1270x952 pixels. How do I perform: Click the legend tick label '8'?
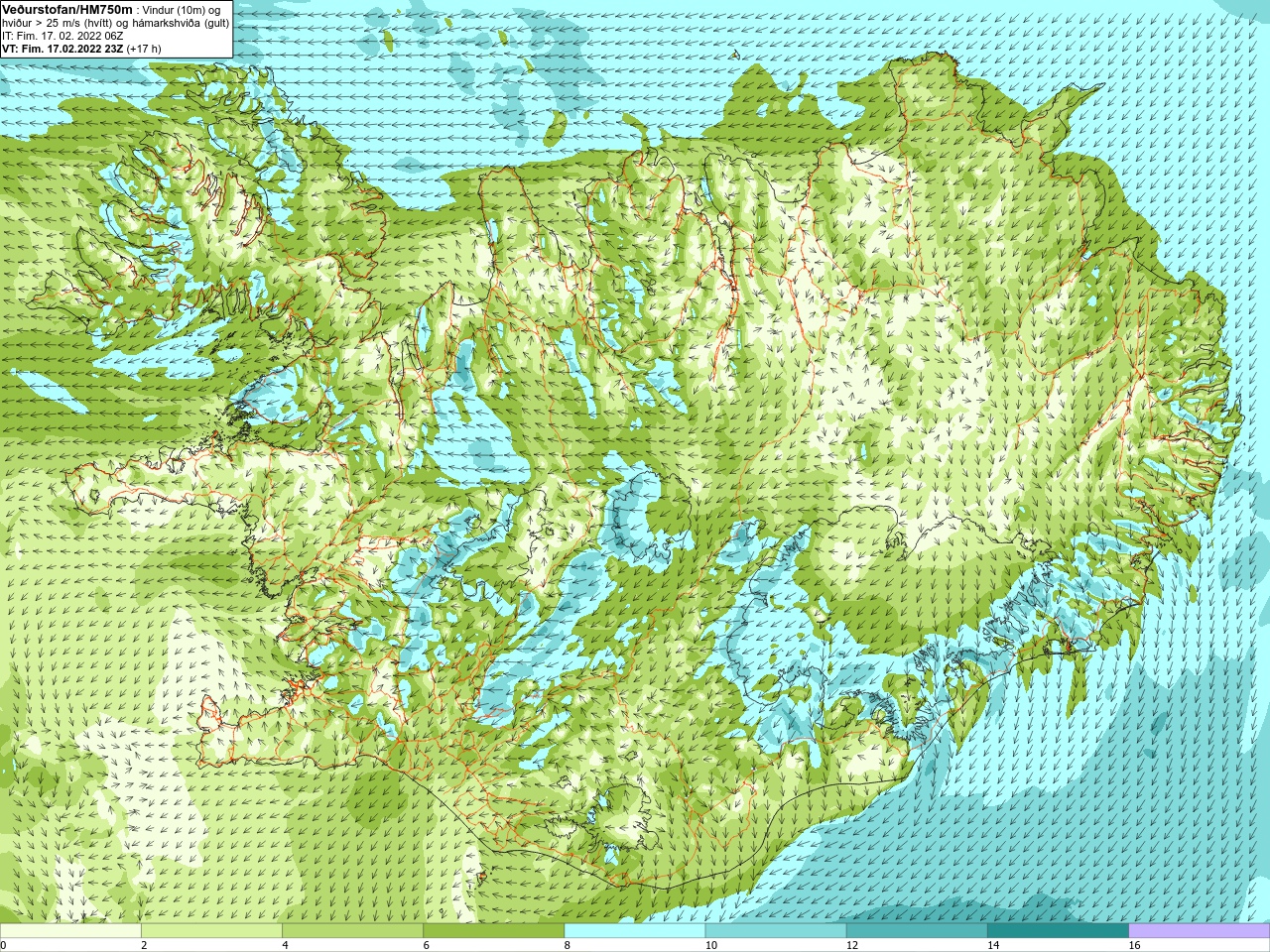point(568,945)
